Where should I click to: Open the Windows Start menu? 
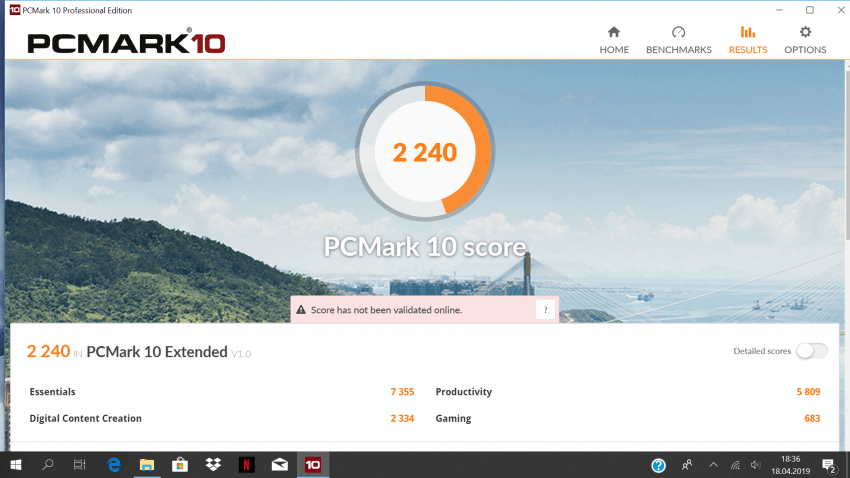tap(16, 465)
